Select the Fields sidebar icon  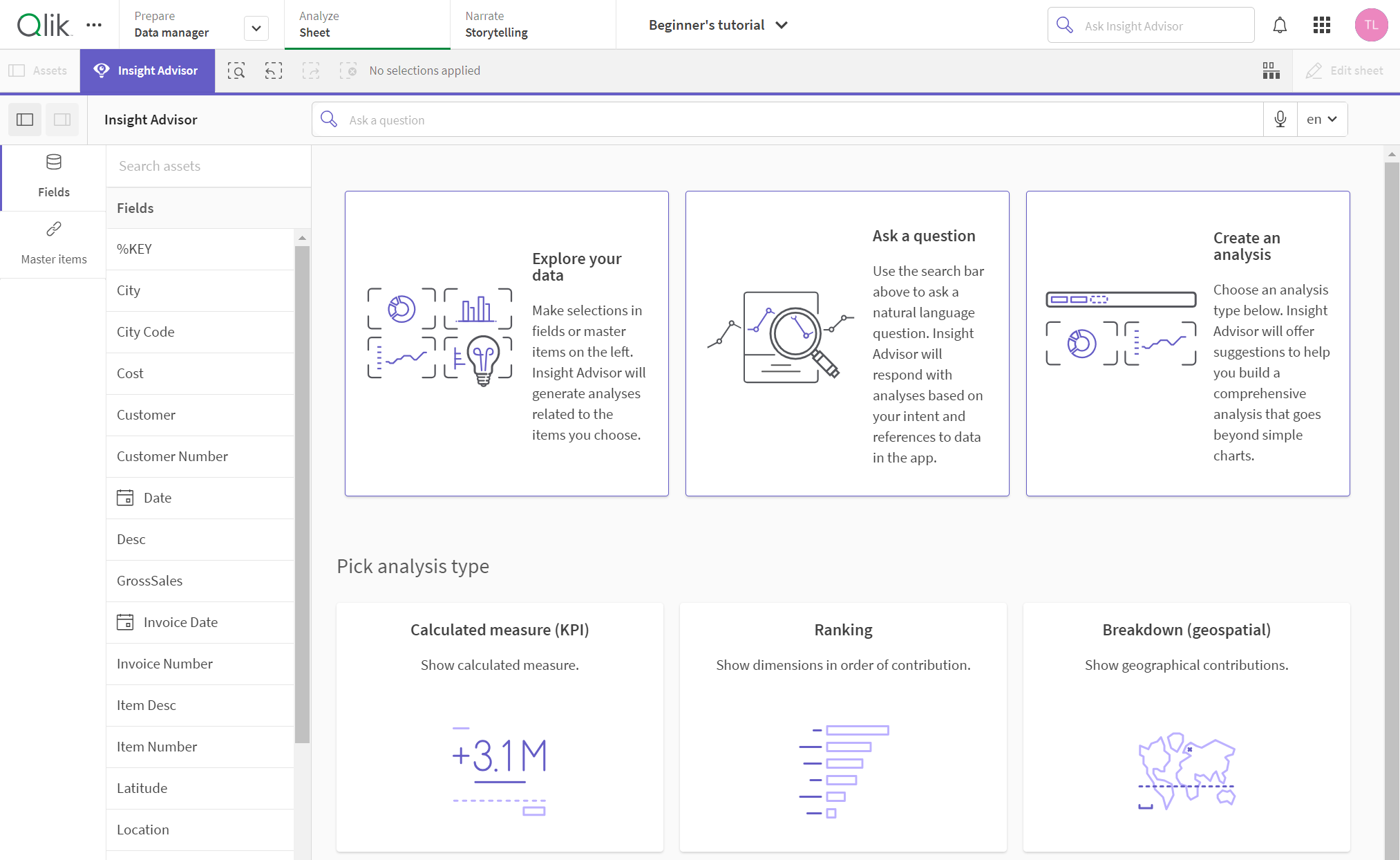point(53,175)
